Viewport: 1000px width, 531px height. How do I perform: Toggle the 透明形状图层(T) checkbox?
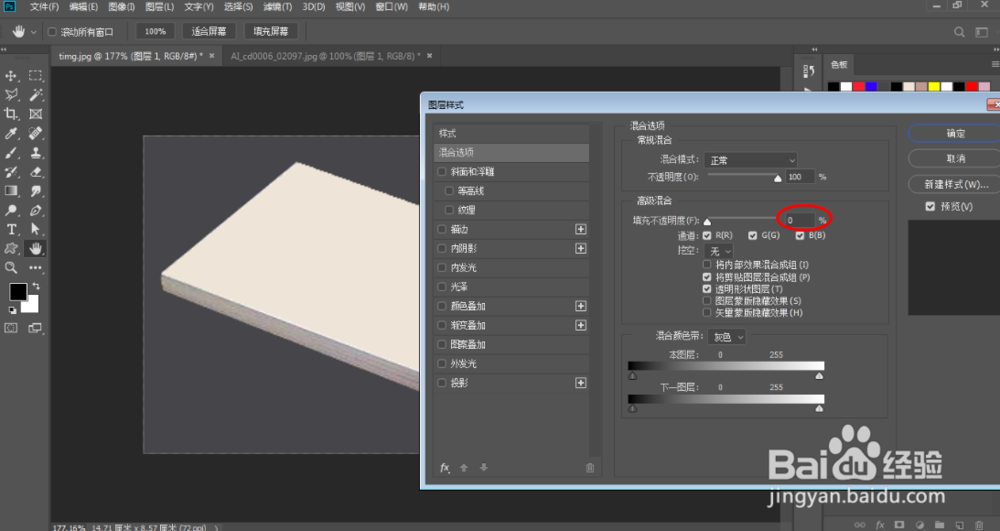click(707, 289)
